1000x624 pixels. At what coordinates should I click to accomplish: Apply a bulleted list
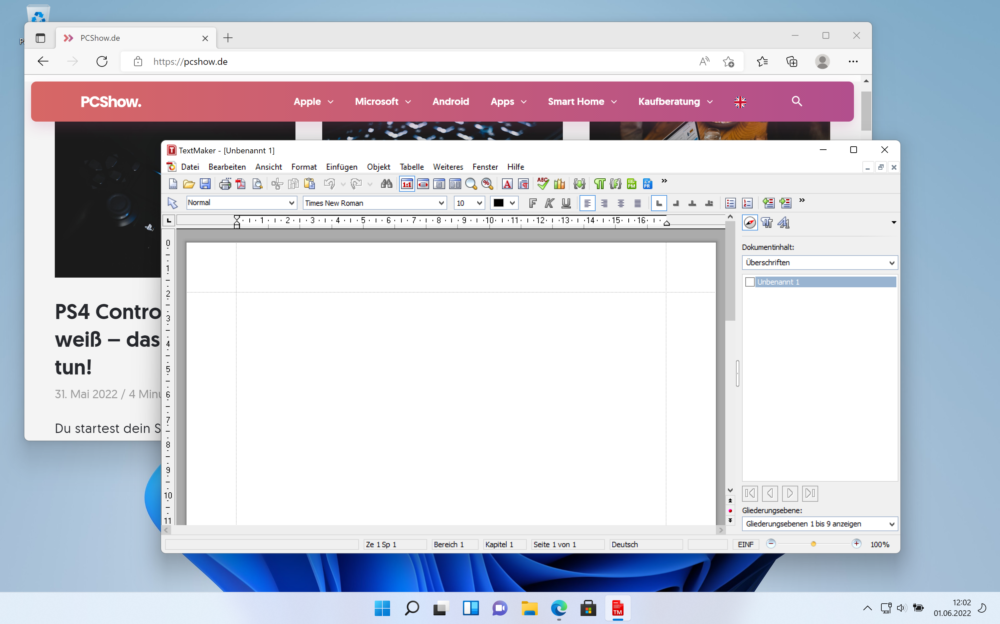730,204
